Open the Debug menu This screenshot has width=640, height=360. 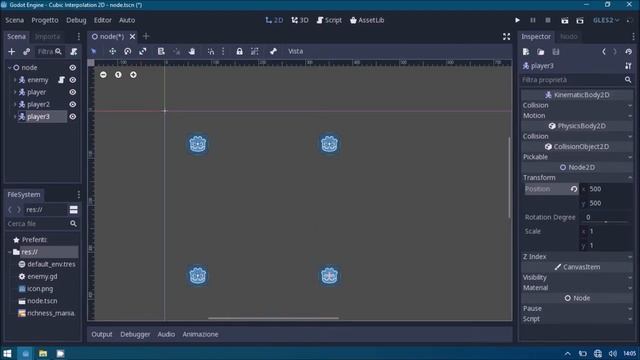[x=76, y=20]
